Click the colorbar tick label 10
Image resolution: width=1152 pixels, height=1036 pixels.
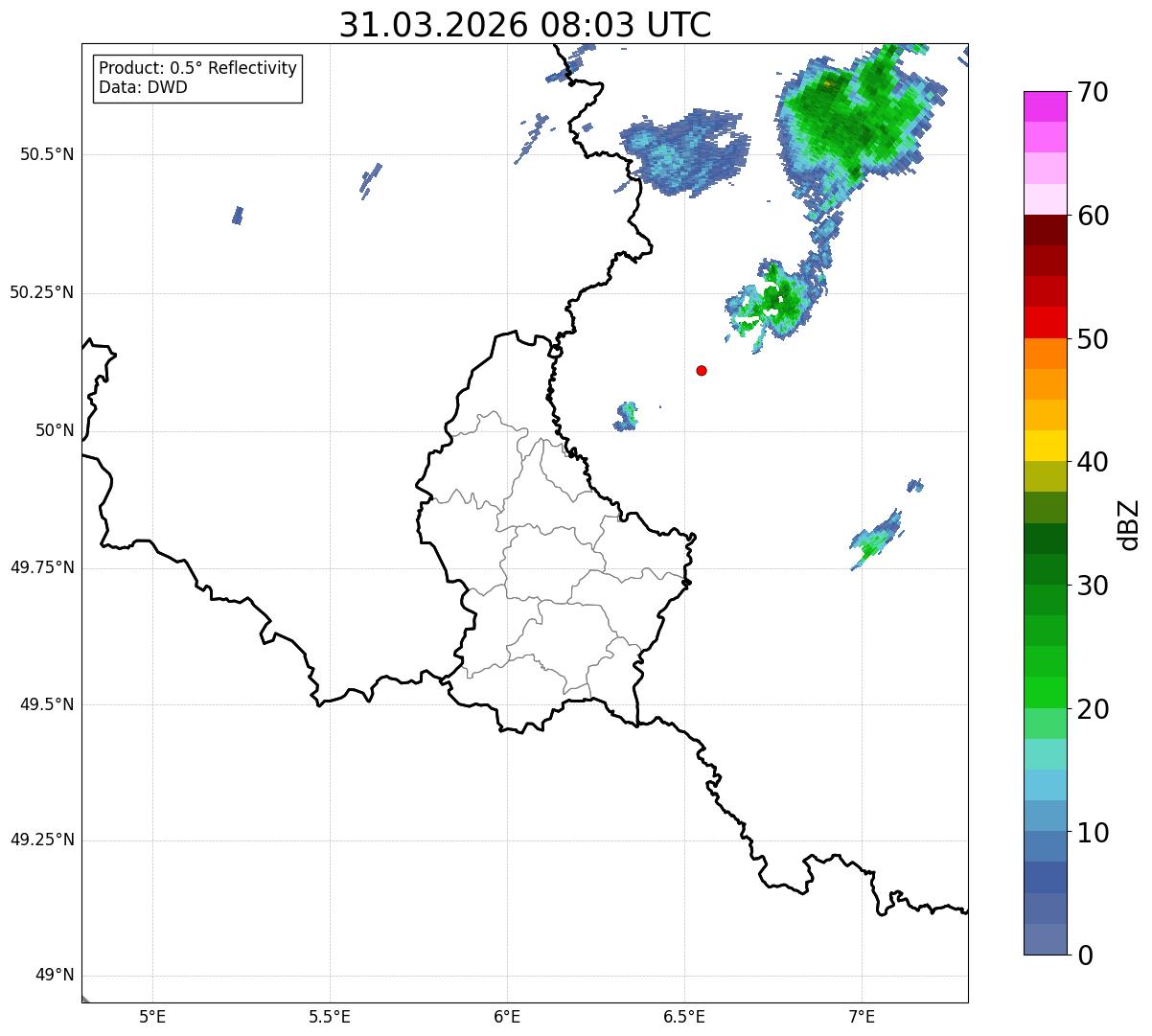pos(1094,833)
